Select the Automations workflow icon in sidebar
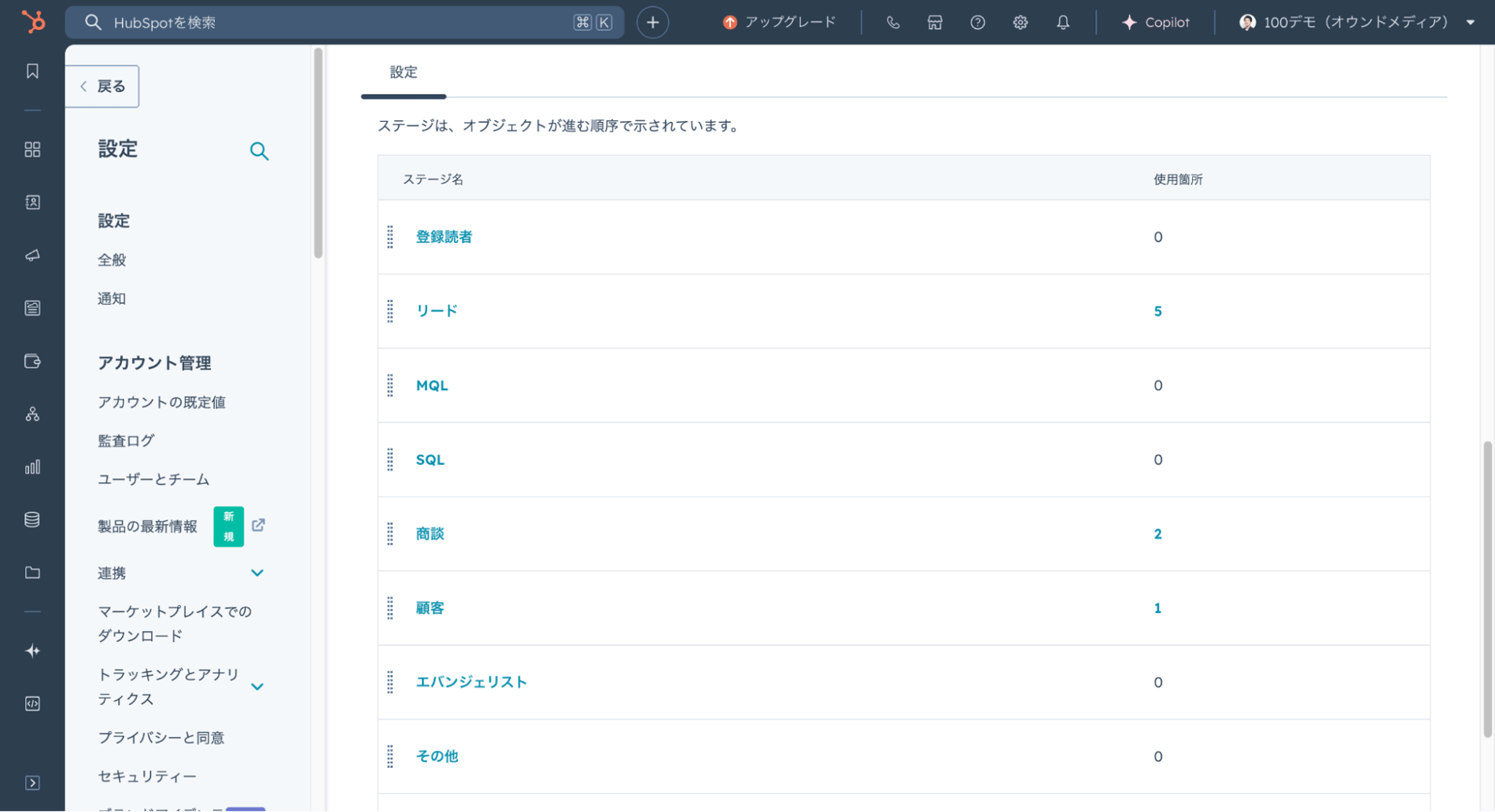1495x812 pixels. coord(32,414)
